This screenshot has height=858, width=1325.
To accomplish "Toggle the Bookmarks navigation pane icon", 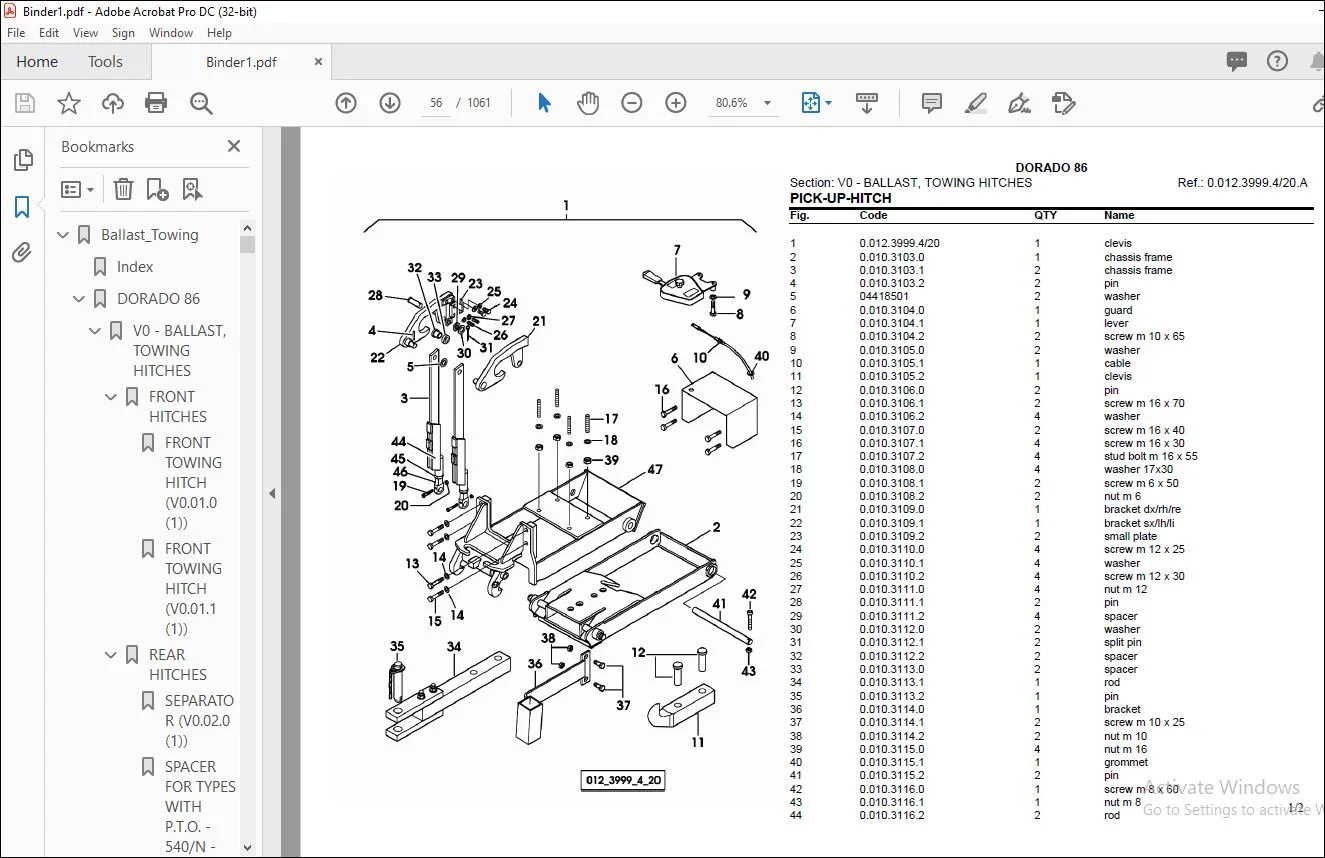I will coord(22,207).
